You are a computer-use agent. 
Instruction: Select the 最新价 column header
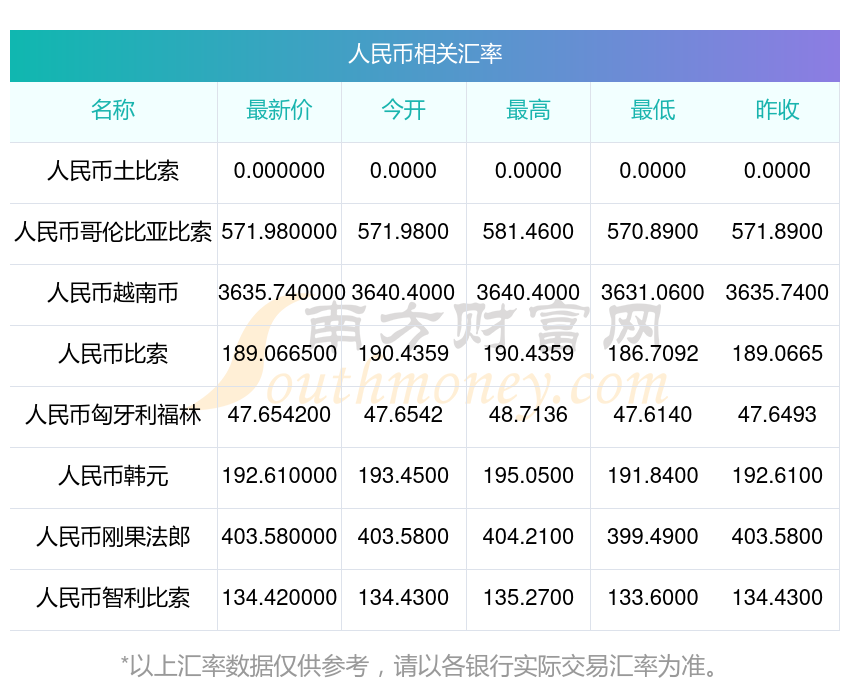[x=279, y=110]
